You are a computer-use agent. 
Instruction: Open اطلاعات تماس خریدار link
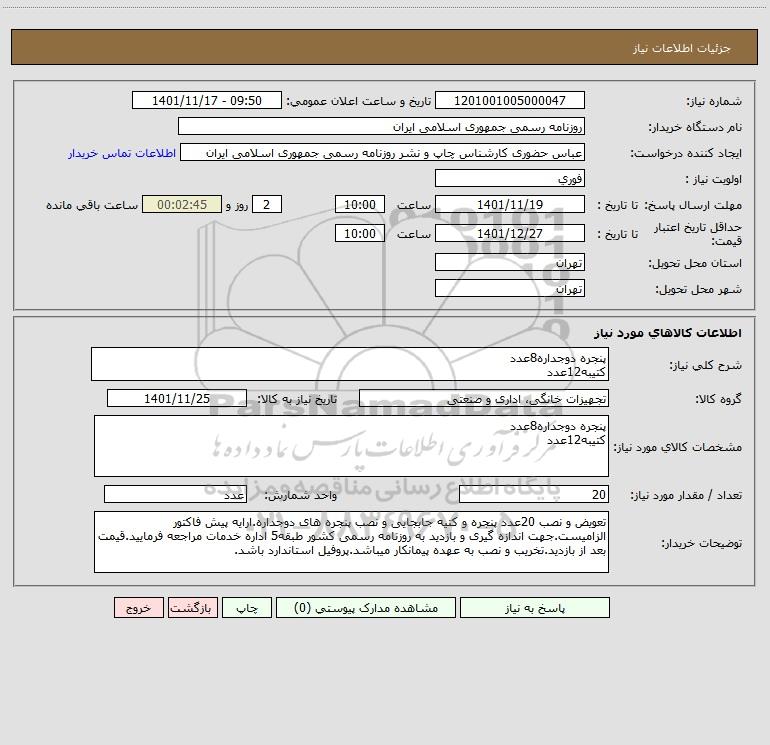pyautogui.click(x=122, y=153)
